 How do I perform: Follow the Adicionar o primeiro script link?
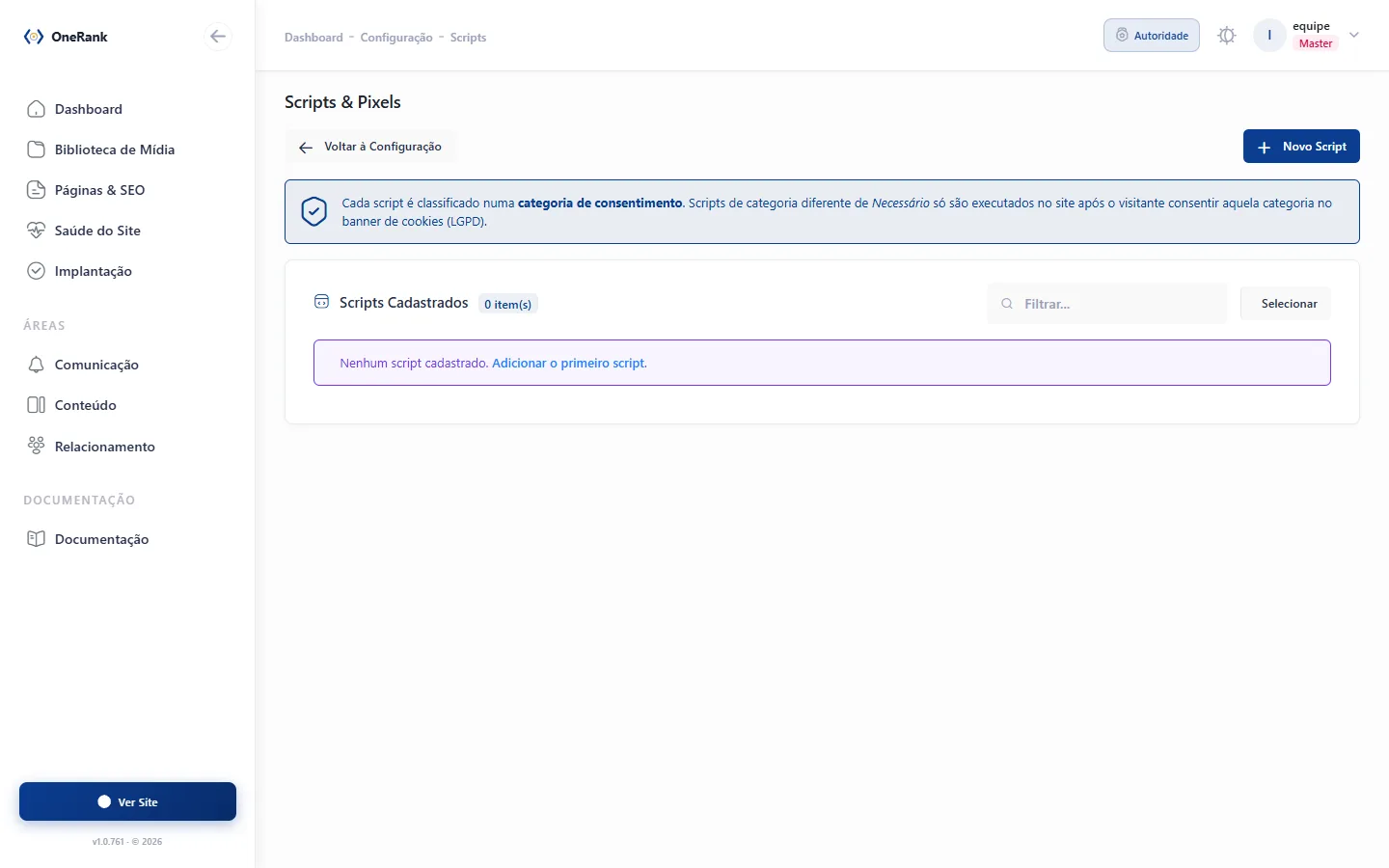point(569,364)
